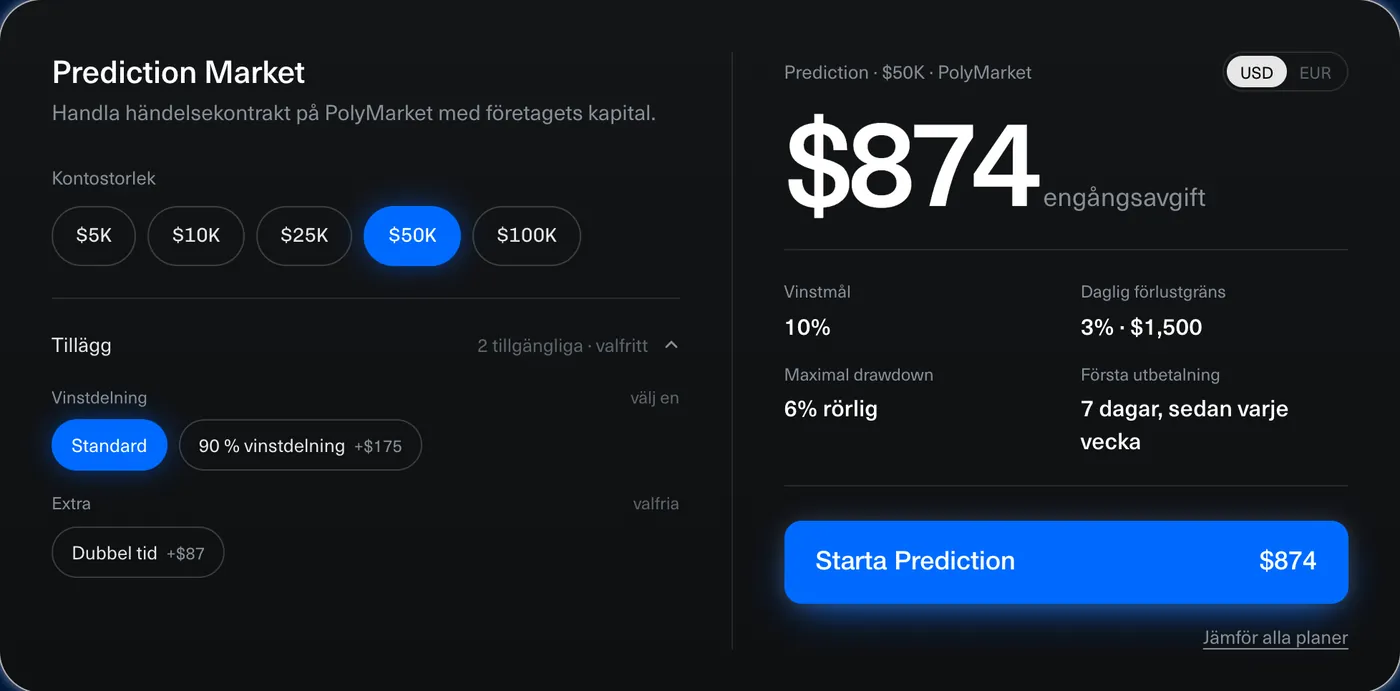This screenshot has width=1400, height=691.
Task: Select Standard vinstdelning option
Action: point(109,446)
